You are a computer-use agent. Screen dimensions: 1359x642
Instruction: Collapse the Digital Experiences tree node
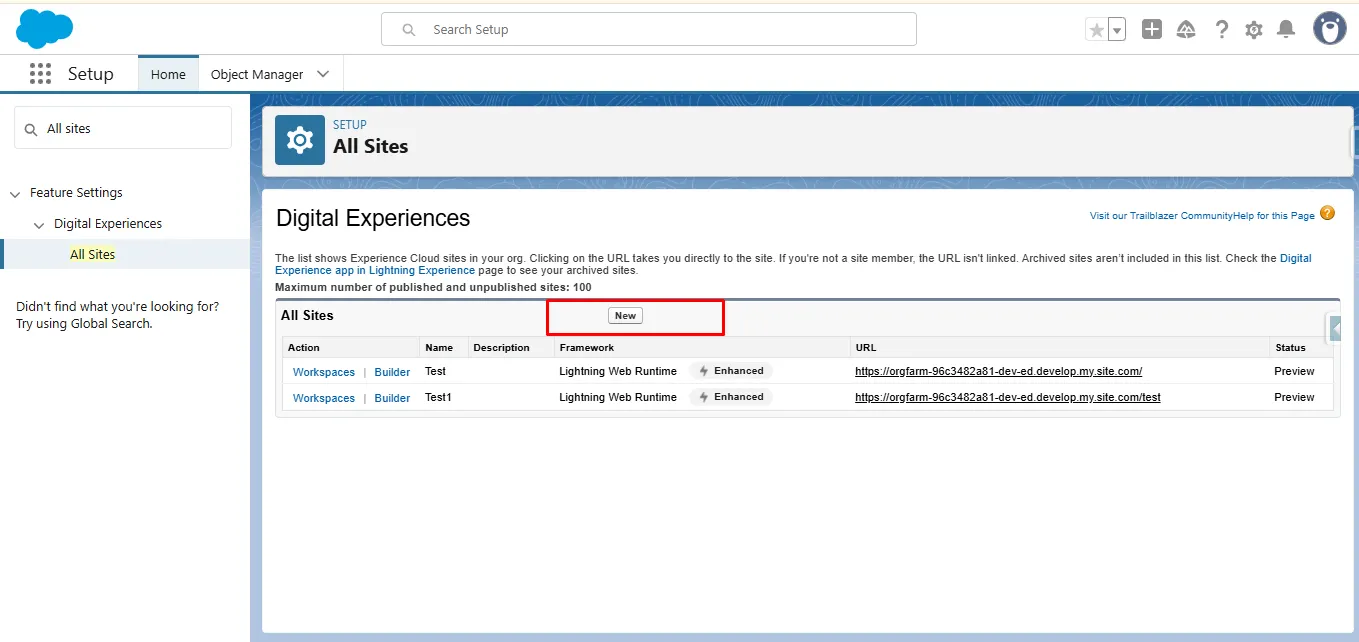39,224
